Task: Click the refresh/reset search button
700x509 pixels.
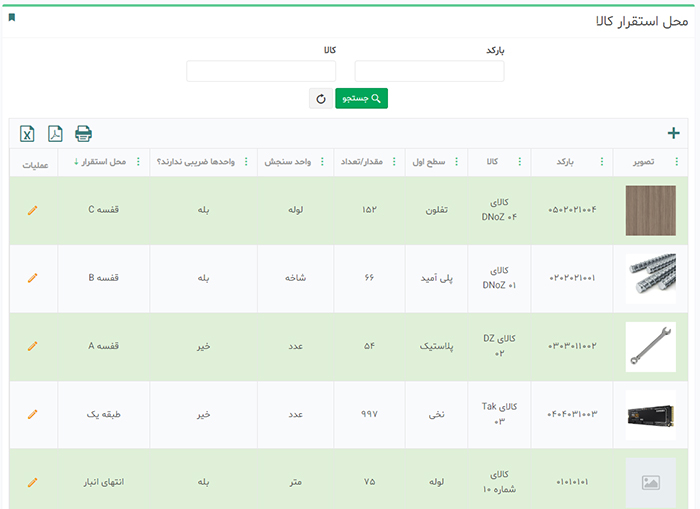Action: coord(321,99)
